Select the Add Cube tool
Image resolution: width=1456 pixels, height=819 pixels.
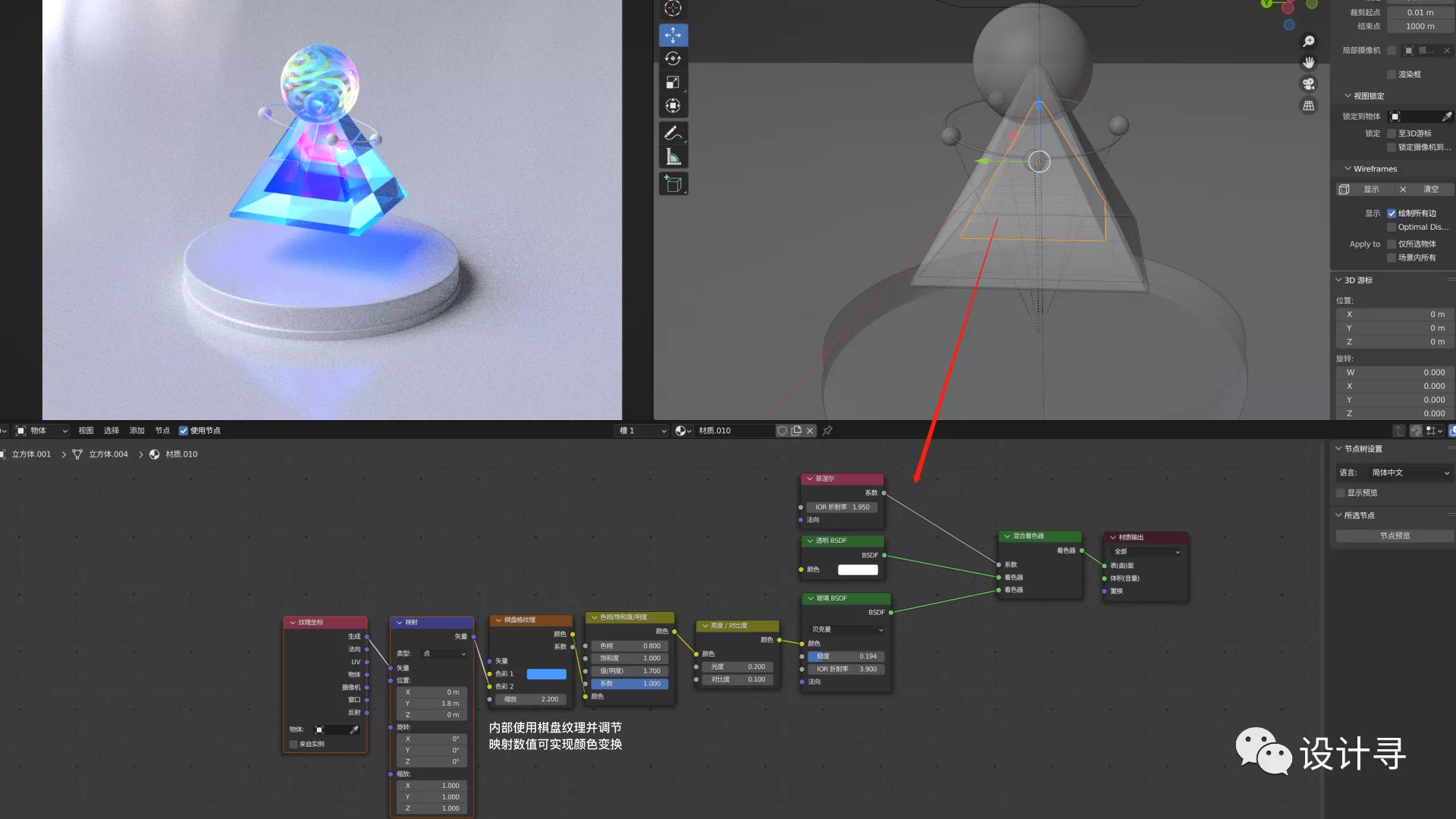(673, 184)
